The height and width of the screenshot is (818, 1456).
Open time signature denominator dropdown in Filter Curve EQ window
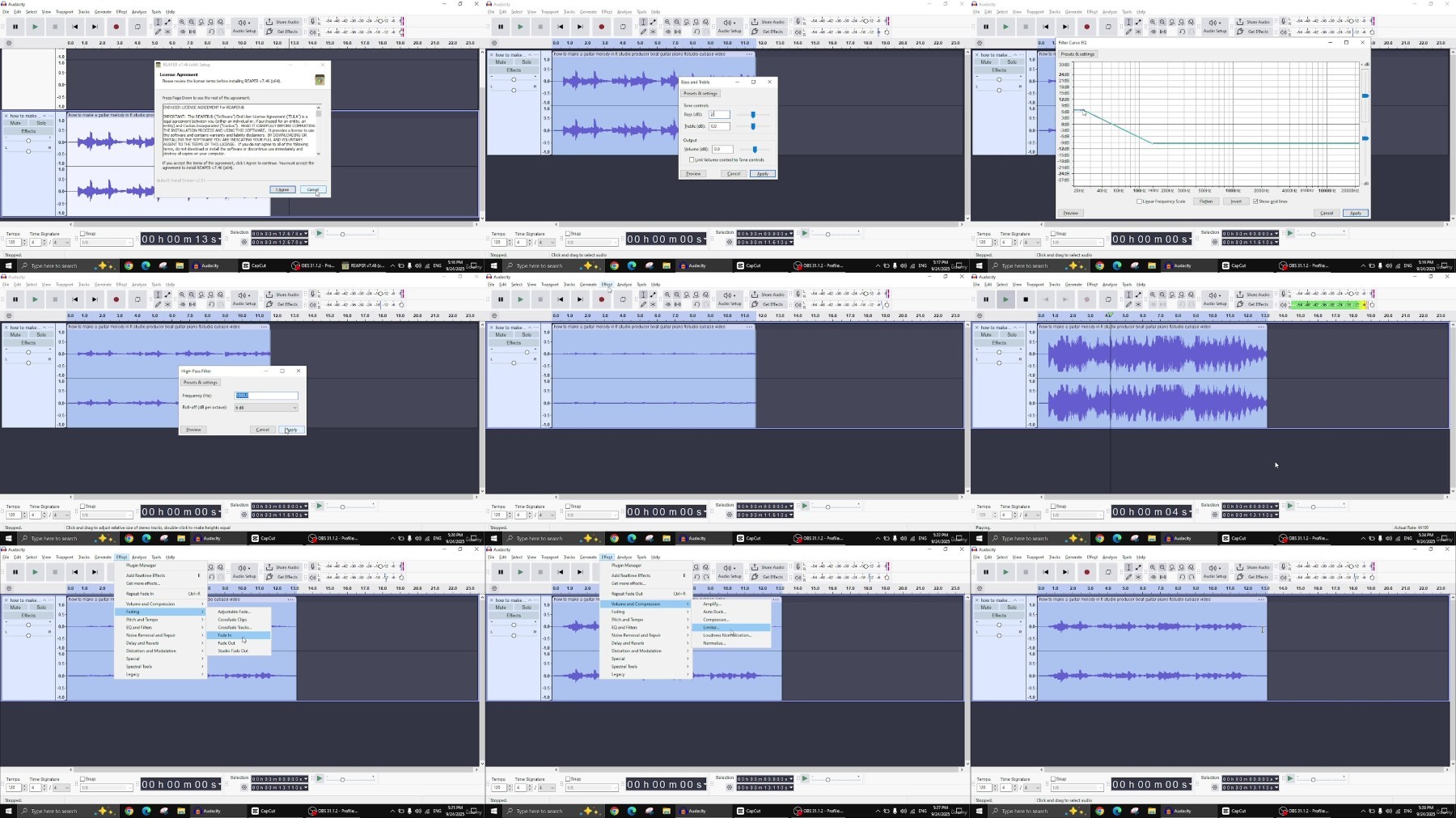[1031, 242]
